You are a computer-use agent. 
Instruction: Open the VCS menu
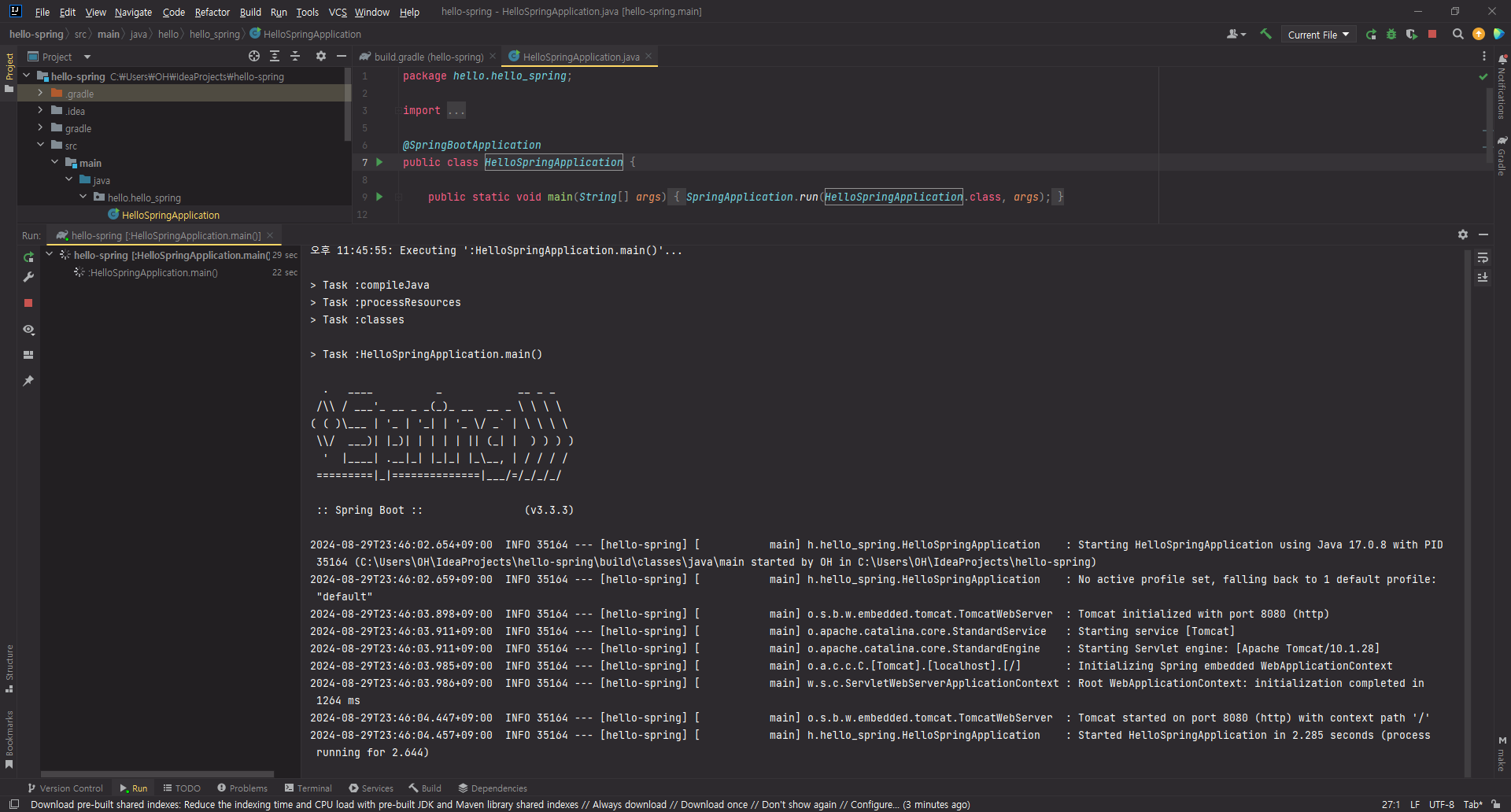click(x=338, y=12)
